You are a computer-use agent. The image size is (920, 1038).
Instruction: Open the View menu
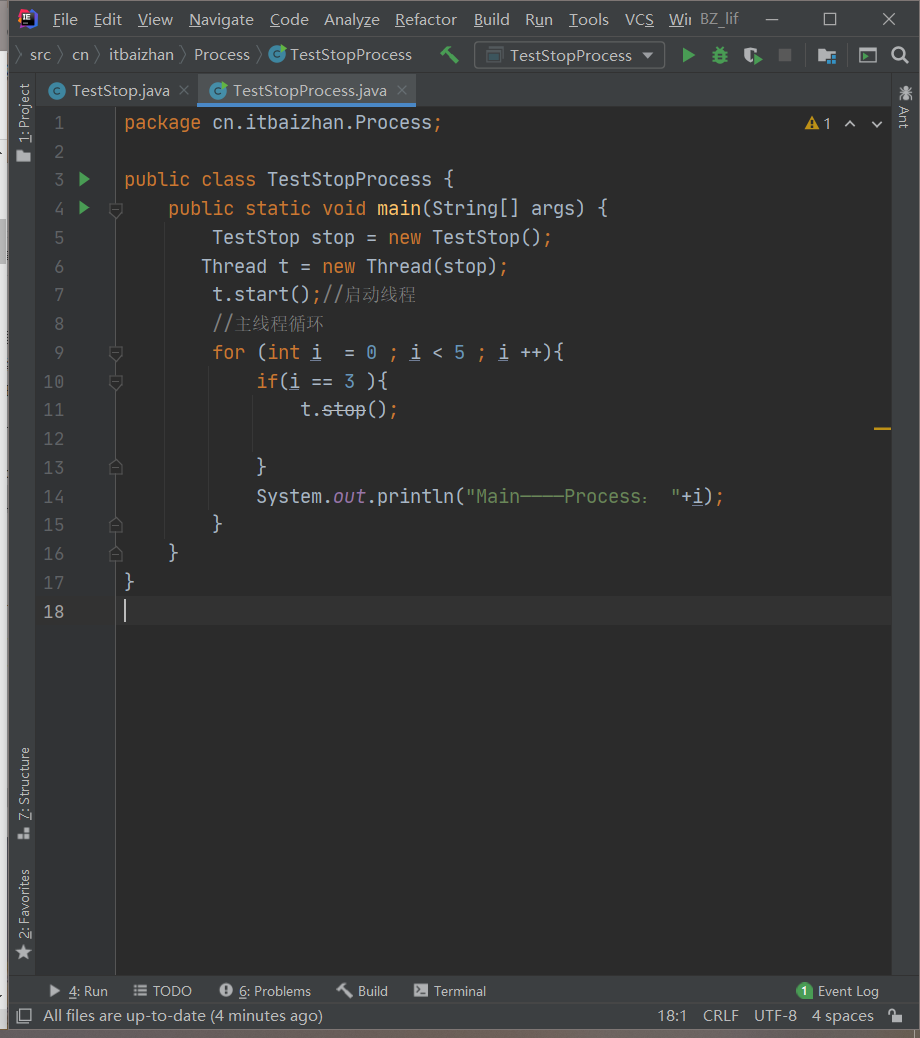tap(155, 20)
